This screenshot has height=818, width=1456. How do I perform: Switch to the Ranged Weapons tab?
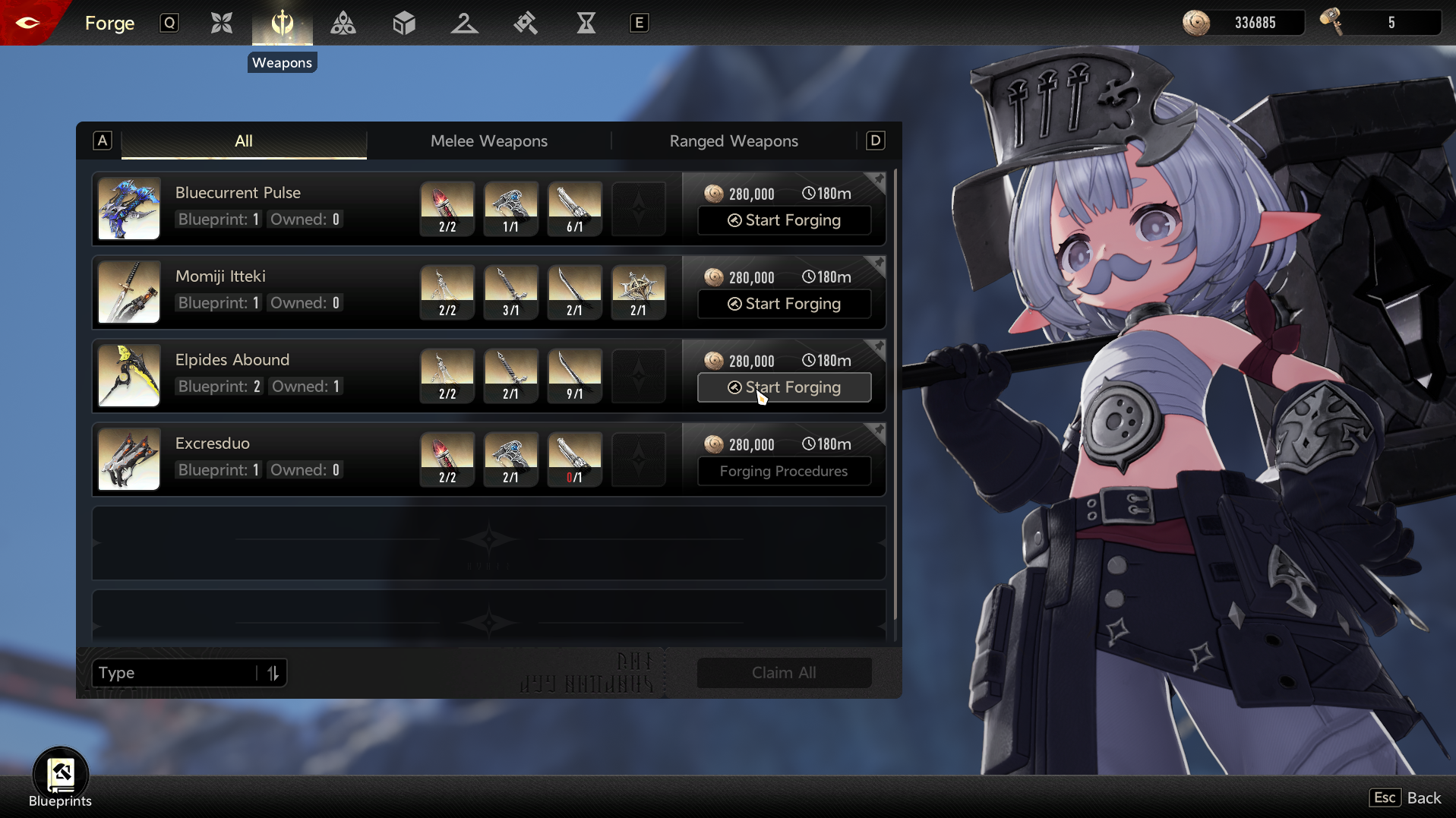[734, 141]
